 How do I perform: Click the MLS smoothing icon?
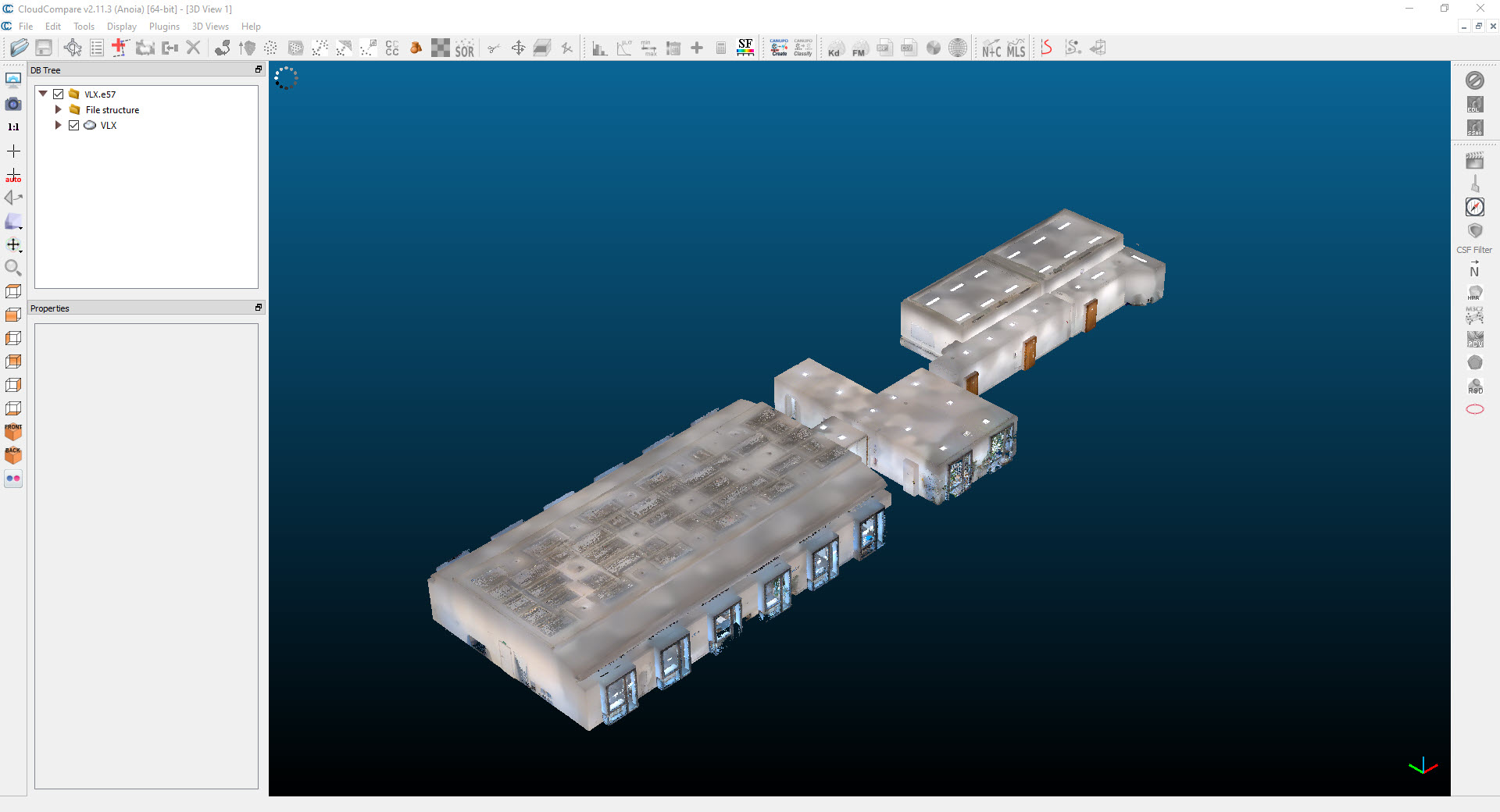coord(1016,48)
